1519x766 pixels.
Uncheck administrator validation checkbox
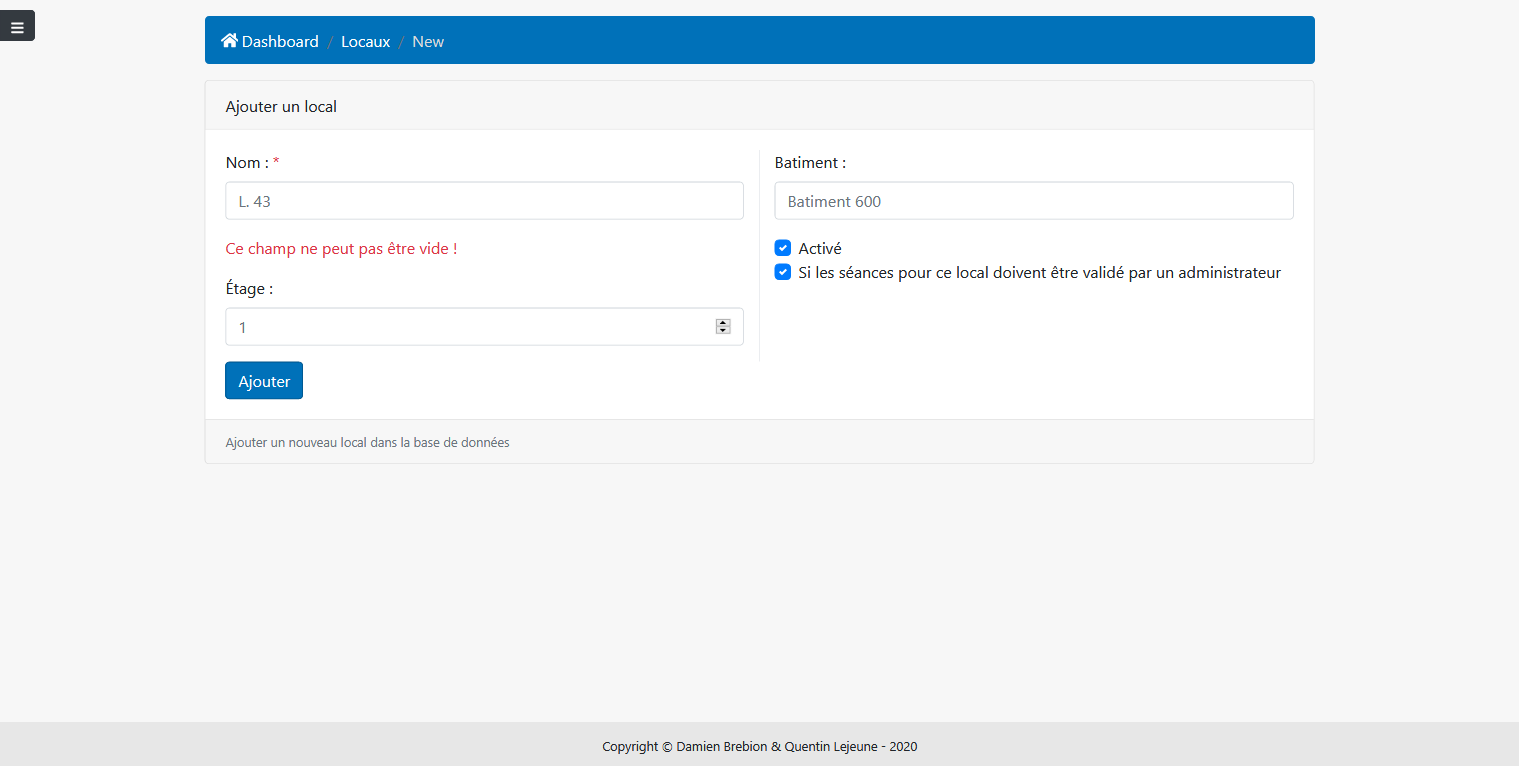click(783, 272)
